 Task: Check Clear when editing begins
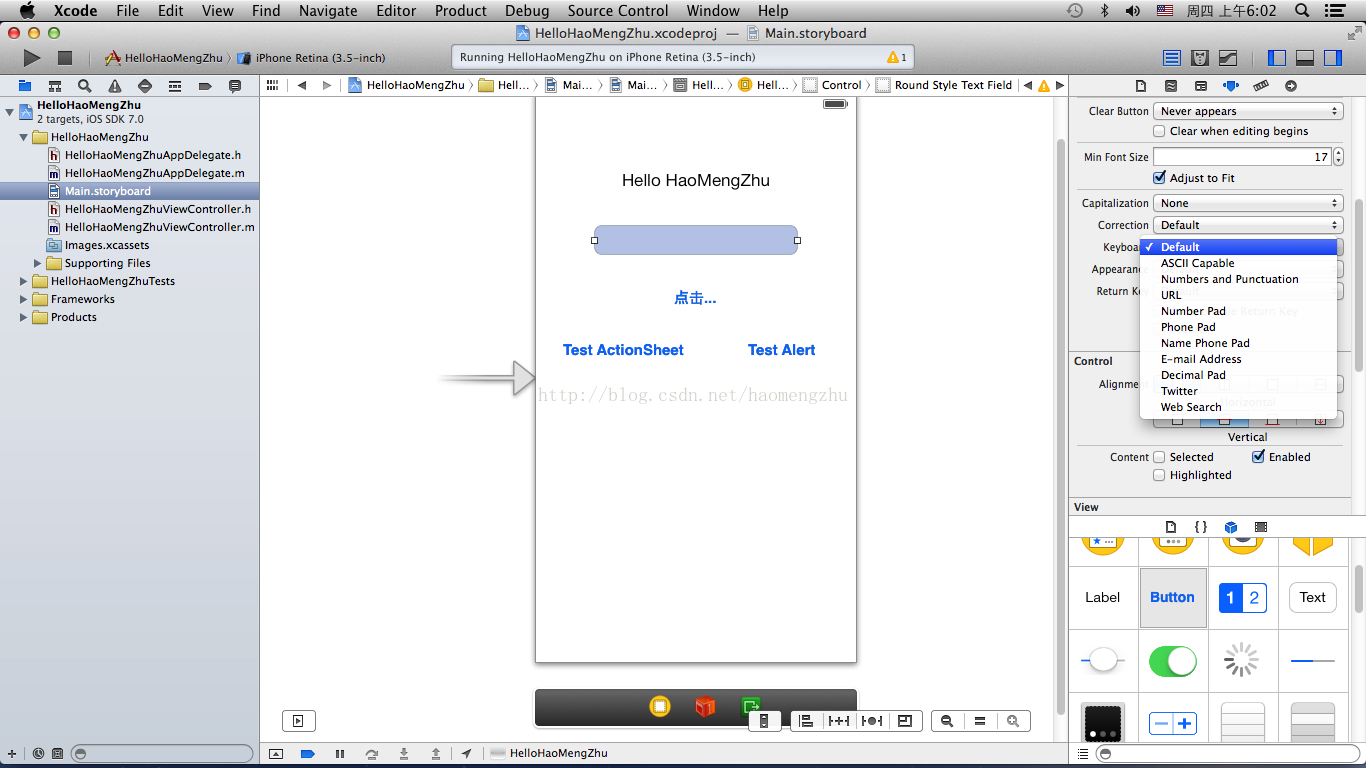tap(1159, 131)
